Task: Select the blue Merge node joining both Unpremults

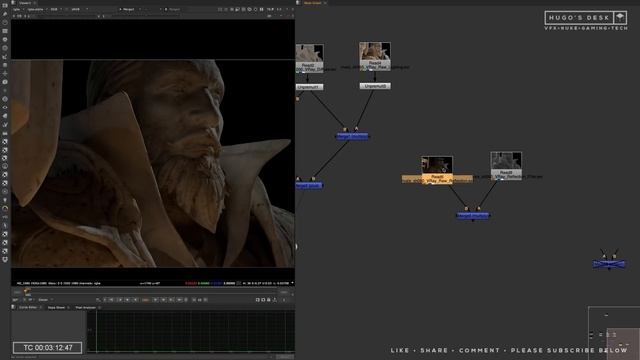Action: coord(352,136)
